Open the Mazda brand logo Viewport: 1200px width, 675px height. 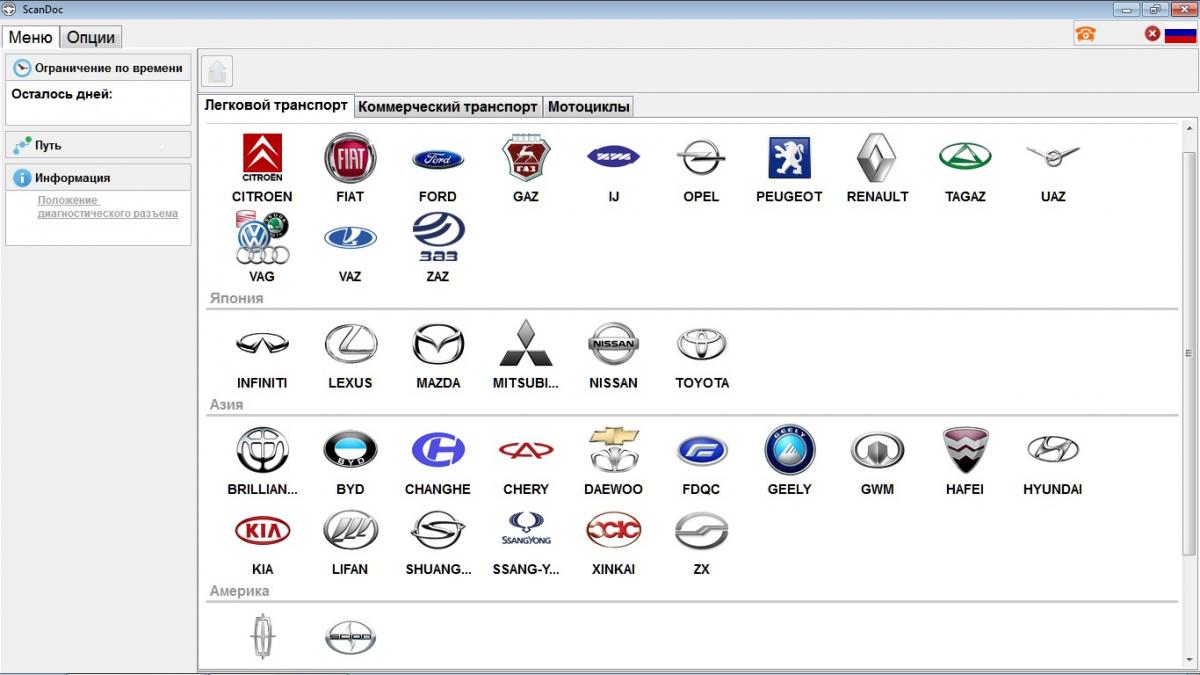click(x=438, y=344)
